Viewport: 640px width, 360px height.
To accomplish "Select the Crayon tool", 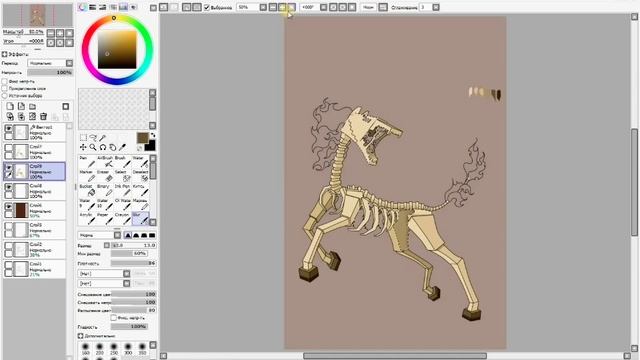I will [122, 219].
